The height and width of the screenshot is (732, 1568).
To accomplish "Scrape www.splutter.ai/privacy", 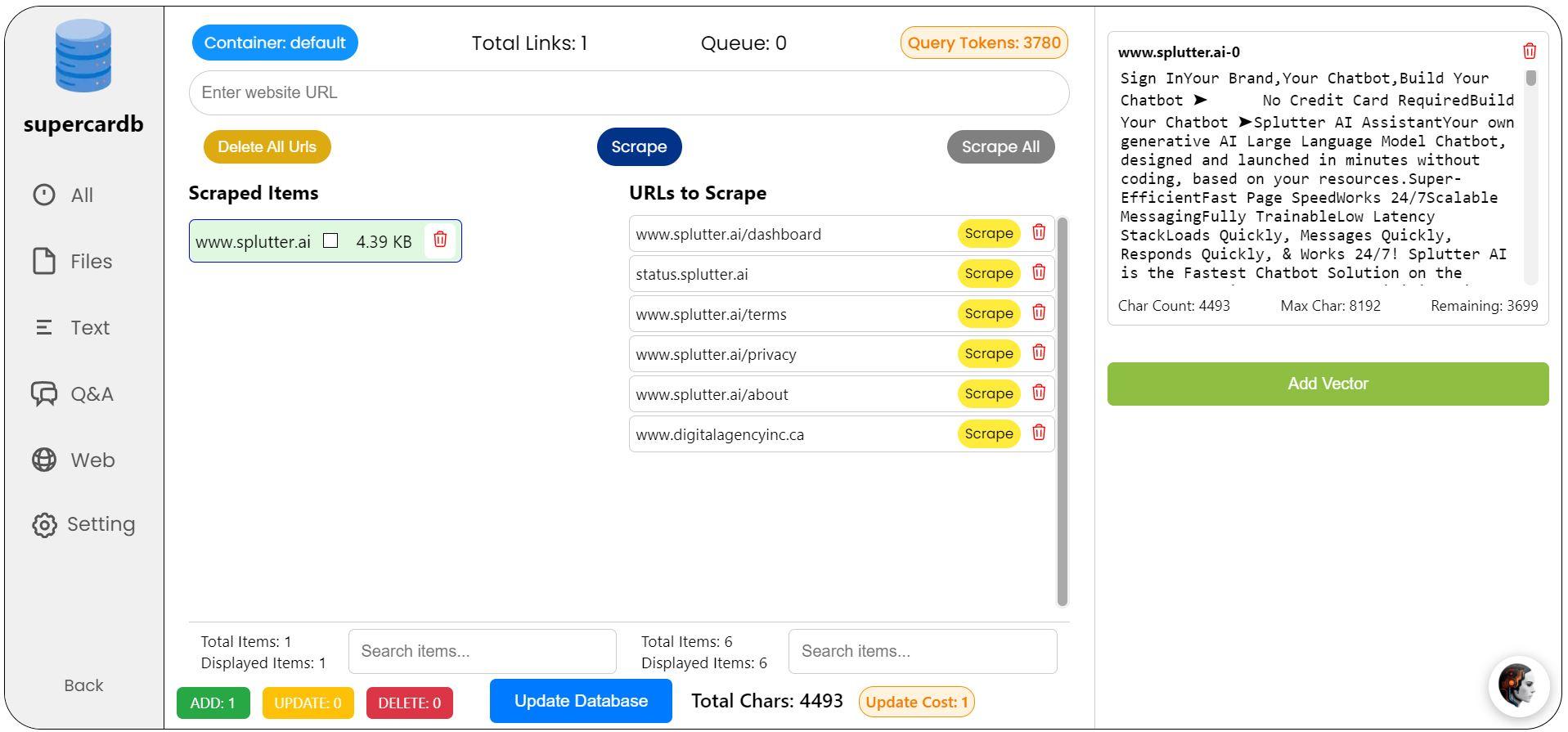I will 989,353.
